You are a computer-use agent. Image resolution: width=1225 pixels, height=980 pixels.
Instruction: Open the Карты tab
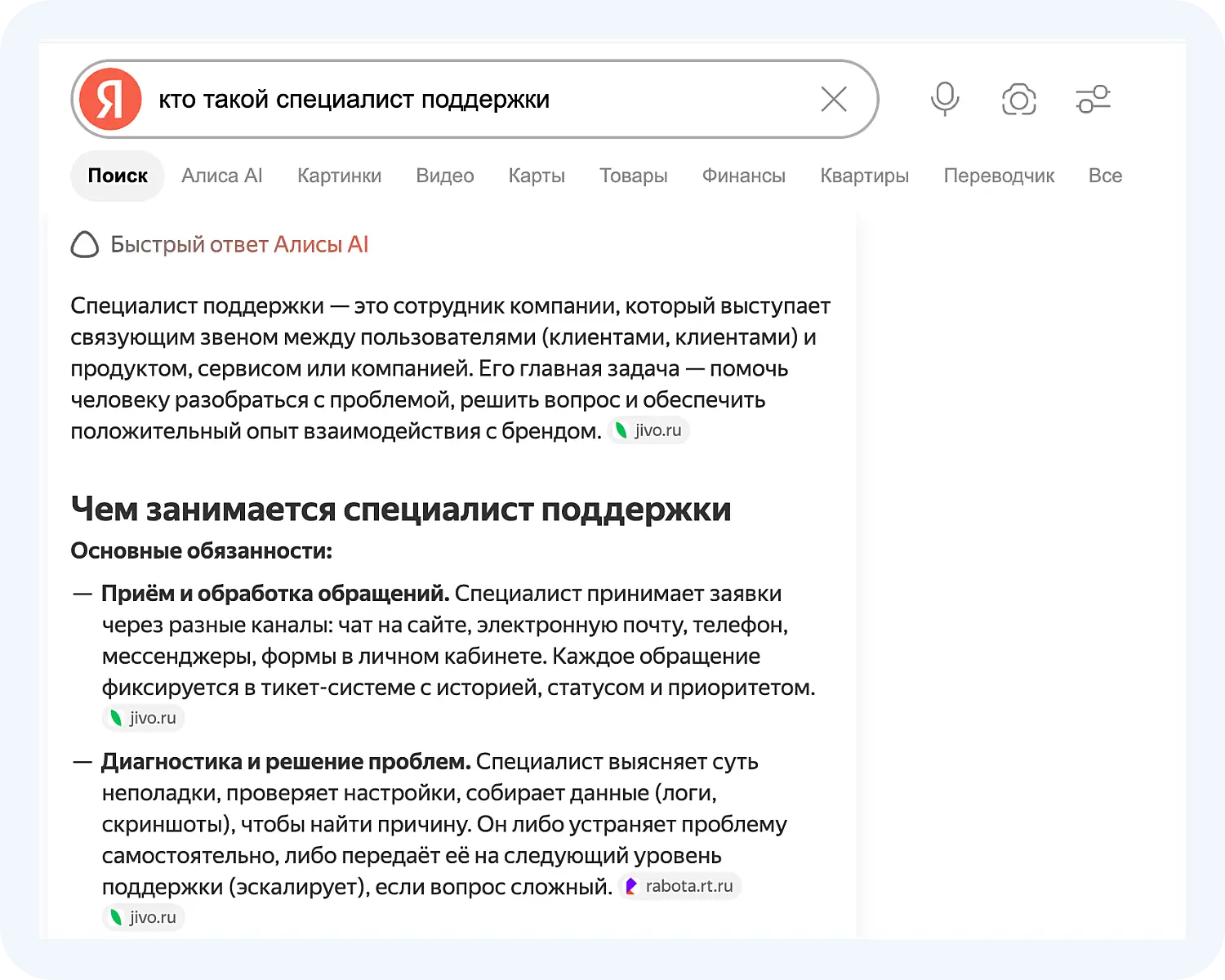click(x=537, y=176)
